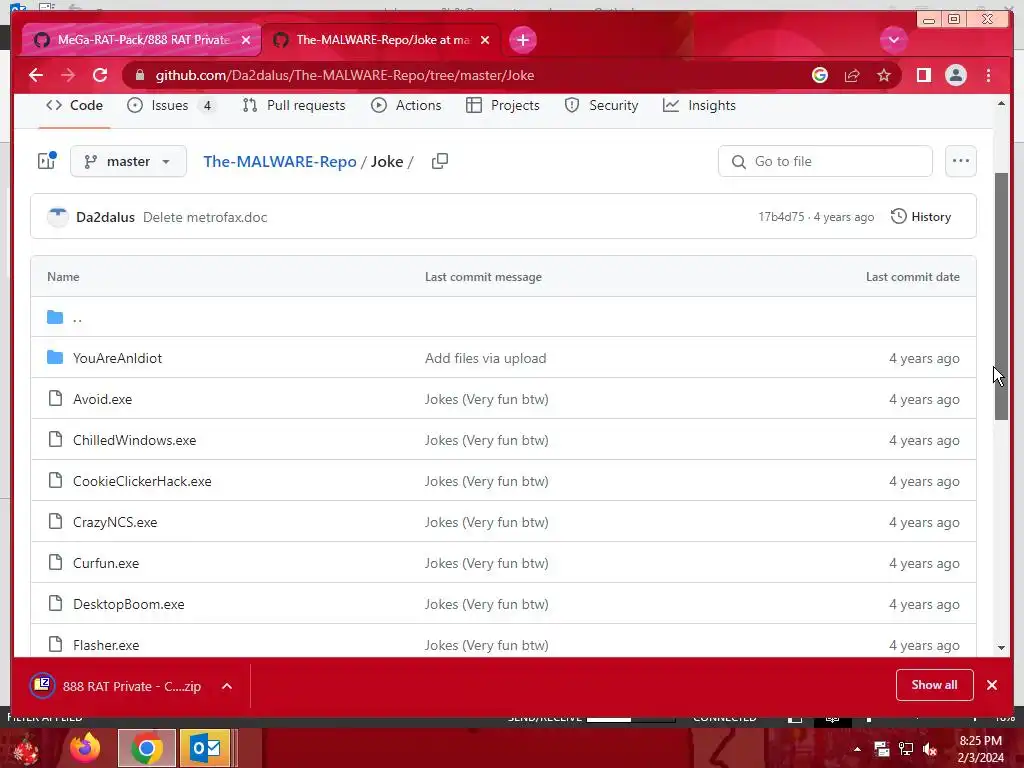This screenshot has height=768, width=1024.
Task: Open the CookieClickerHack.exe file
Action: pyautogui.click(x=142, y=481)
